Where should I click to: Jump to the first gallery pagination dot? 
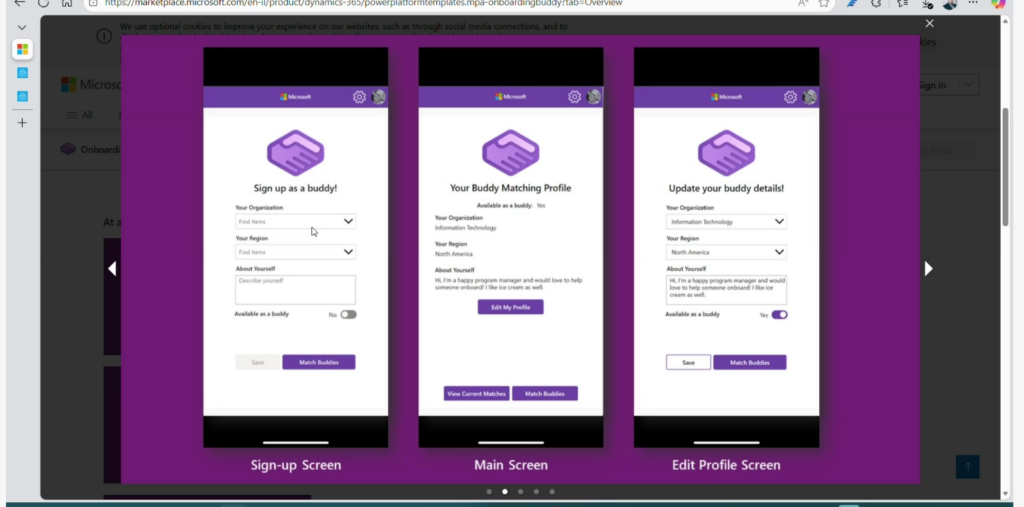pos(489,491)
